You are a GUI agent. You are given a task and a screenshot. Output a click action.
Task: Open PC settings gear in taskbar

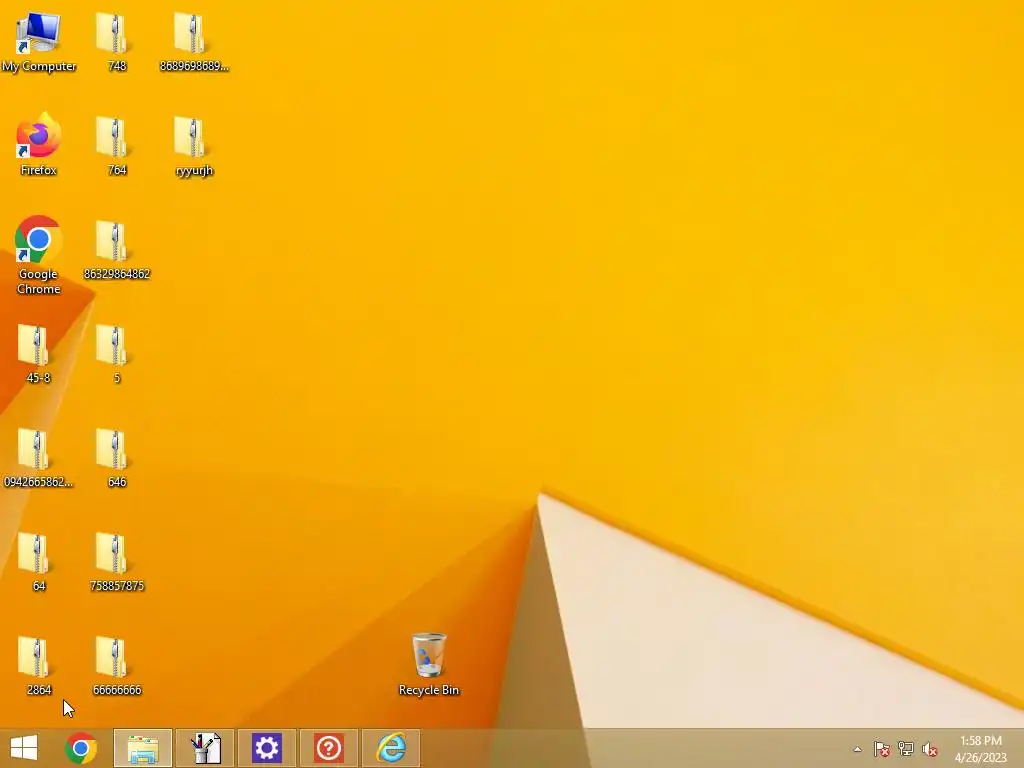(266, 748)
